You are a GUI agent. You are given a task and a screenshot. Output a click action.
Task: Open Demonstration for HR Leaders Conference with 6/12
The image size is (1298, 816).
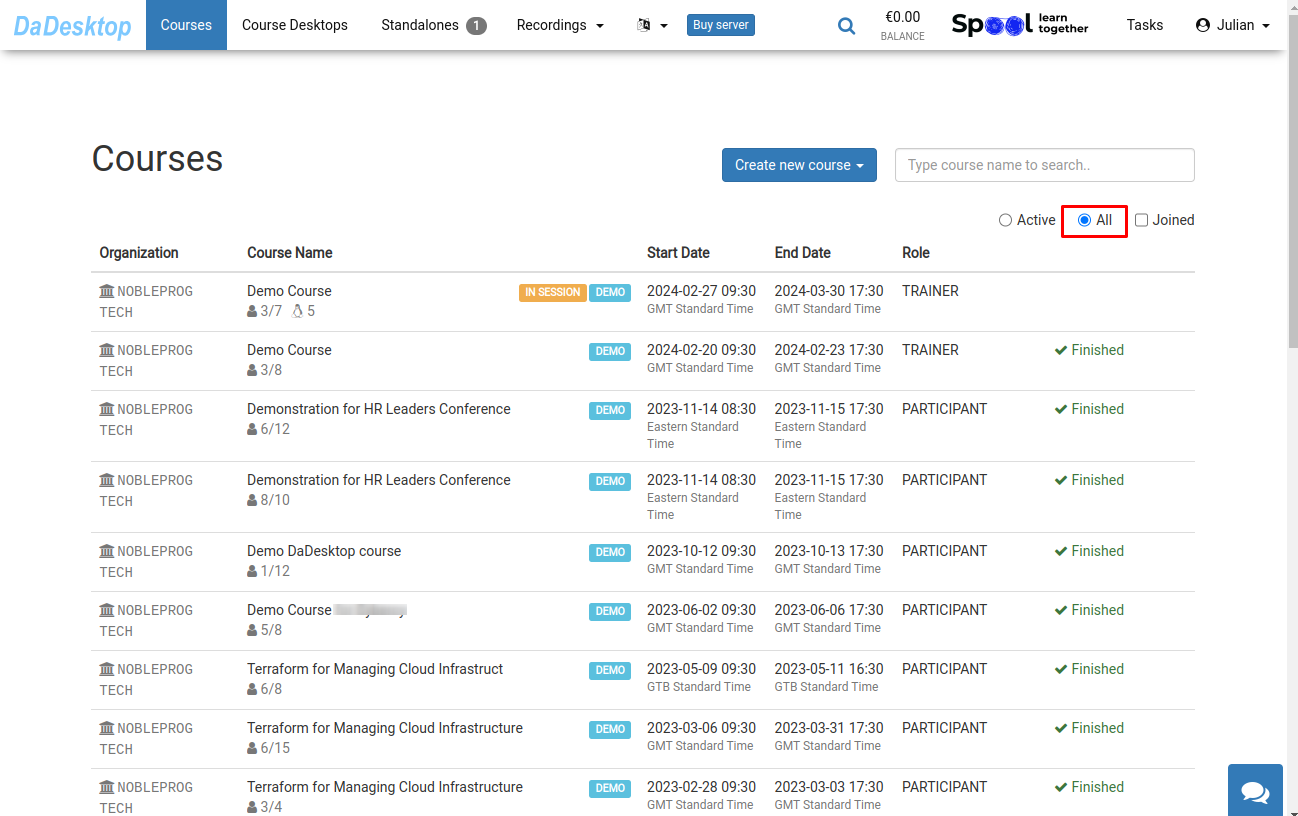379,409
